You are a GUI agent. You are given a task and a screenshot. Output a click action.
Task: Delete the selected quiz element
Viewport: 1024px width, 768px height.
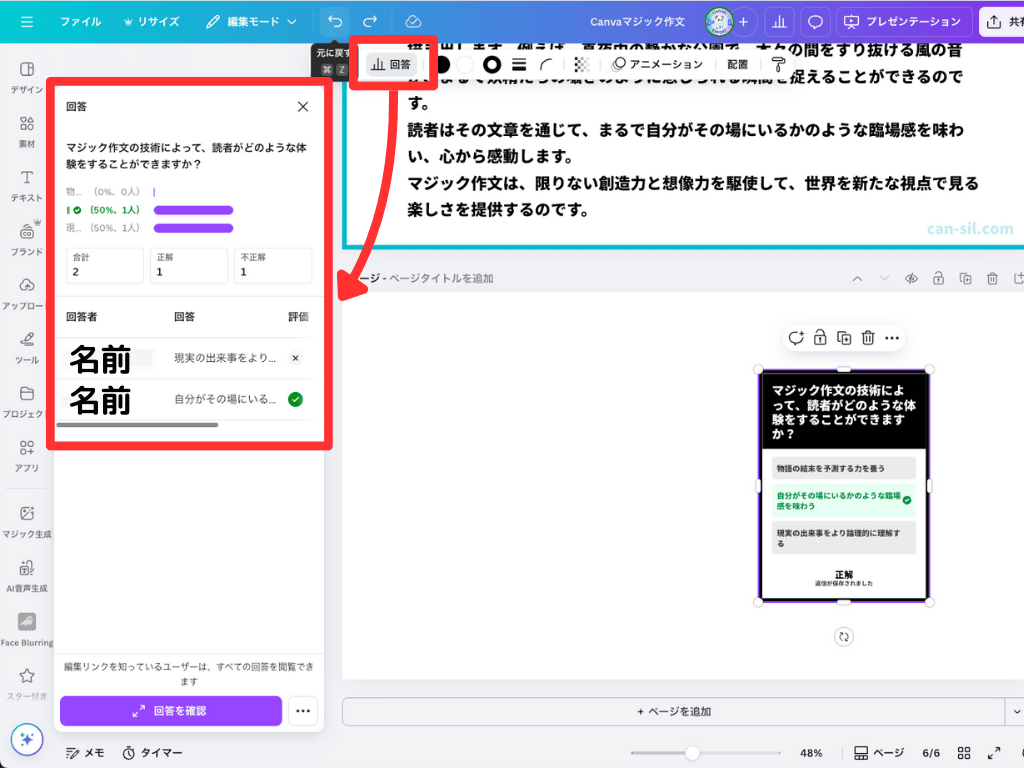point(867,338)
